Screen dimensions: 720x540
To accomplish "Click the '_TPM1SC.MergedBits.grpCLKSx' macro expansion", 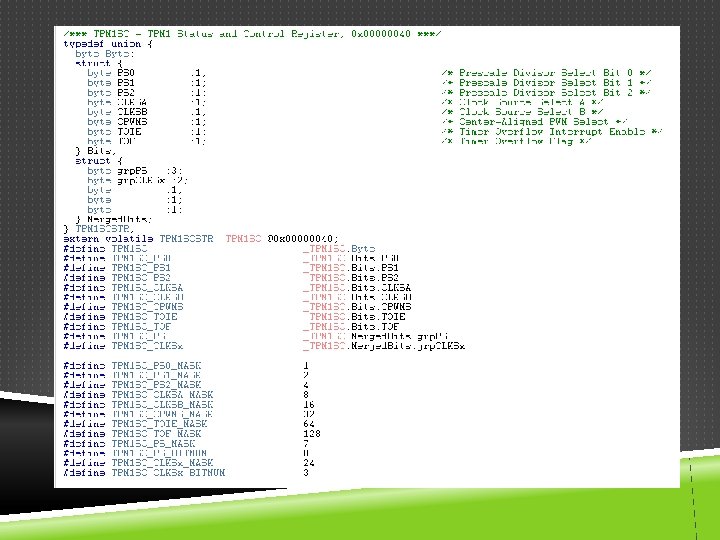I will coord(384,346).
